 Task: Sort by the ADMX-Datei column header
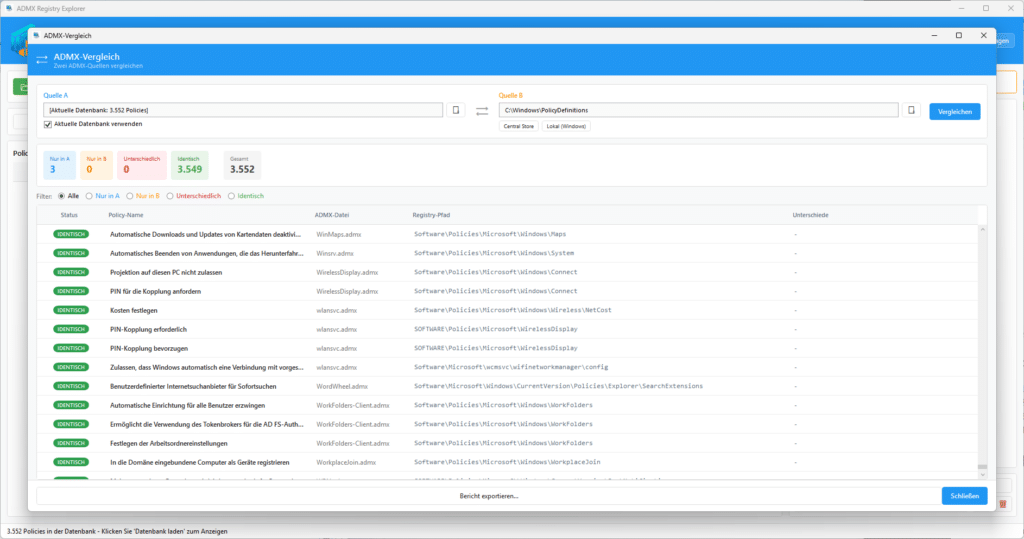pyautogui.click(x=332, y=215)
